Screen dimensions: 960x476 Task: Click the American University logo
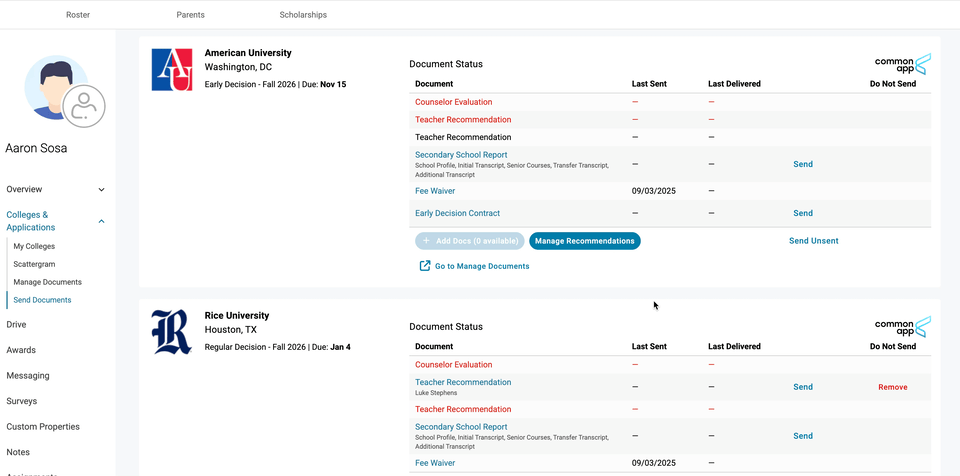pyautogui.click(x=172, y=70)
